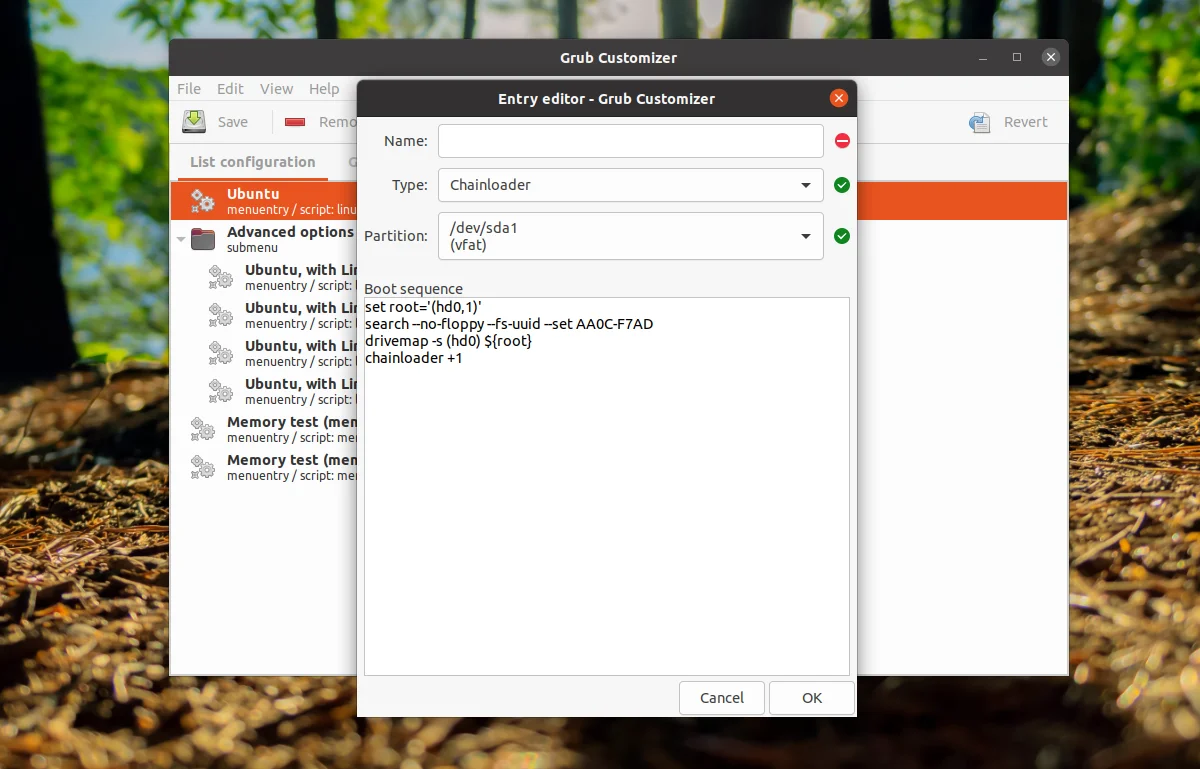Close the Entry editor dialog

click(839, 98)
